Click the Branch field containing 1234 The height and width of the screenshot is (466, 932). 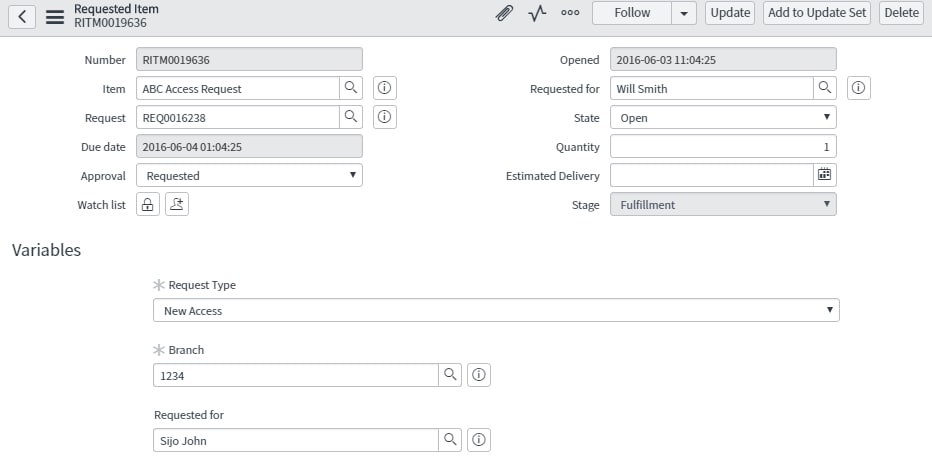coord(296,374)
